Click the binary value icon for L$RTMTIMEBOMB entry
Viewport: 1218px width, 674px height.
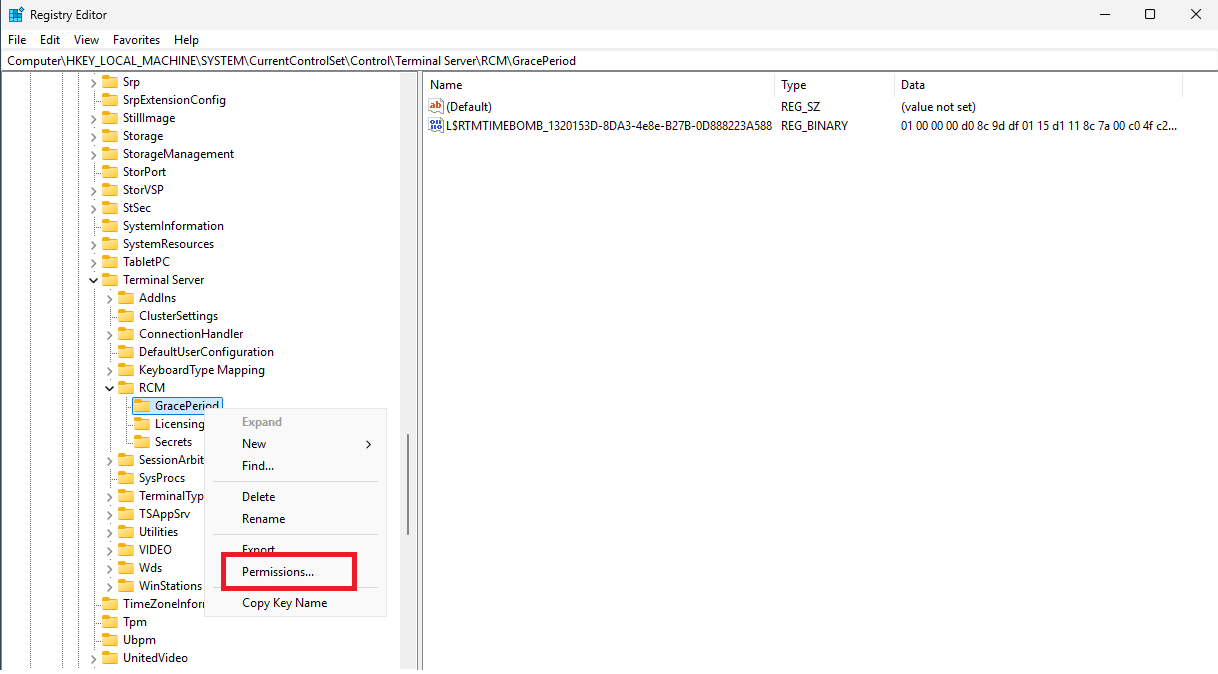[436, 126]
